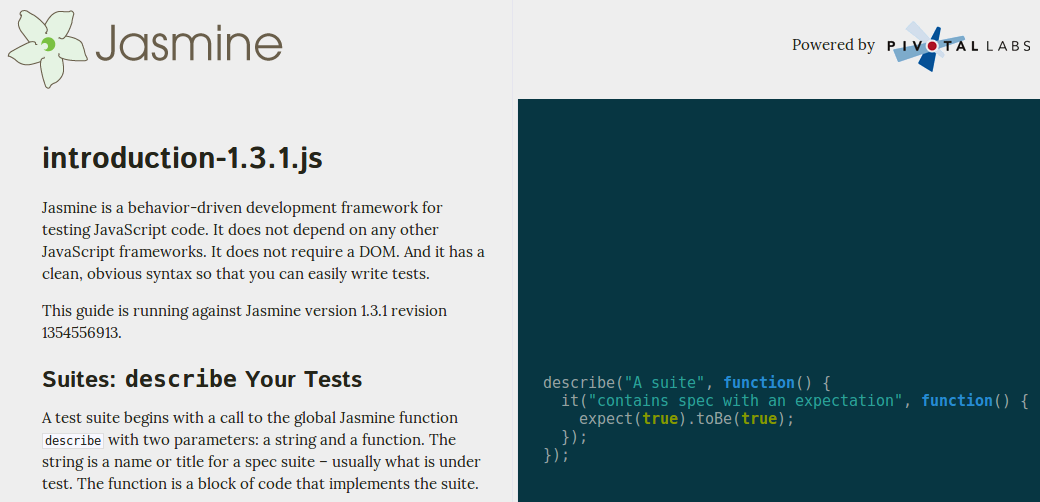Click the revision number 1354556913
Image resolution: width=1040 pixels, height=502 pixels.
pos(81,333)
